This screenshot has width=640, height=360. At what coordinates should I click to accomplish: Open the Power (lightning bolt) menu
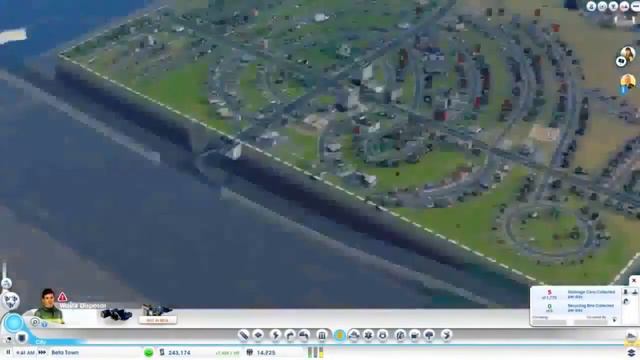click(276, 335)
